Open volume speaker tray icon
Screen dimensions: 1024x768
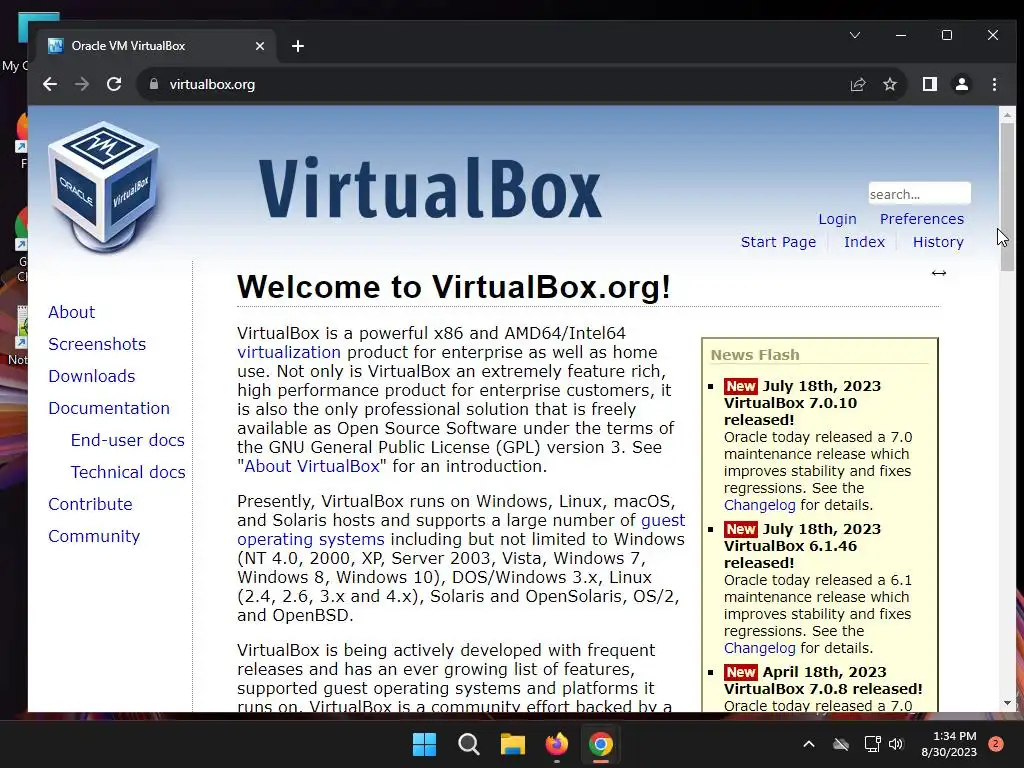click(x=896, y=744)
